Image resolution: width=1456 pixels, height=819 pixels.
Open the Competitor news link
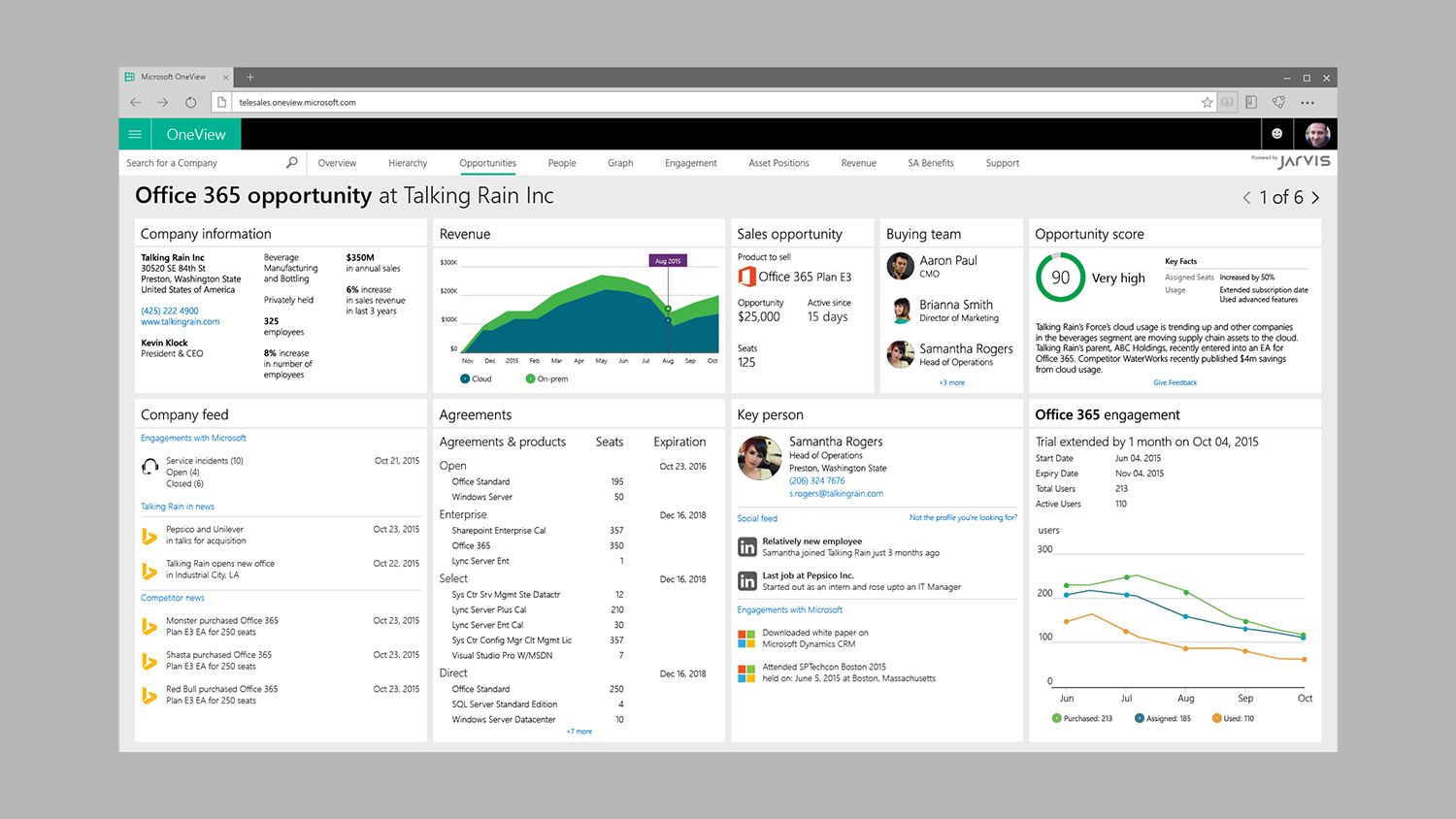click(x=173, y=598)
